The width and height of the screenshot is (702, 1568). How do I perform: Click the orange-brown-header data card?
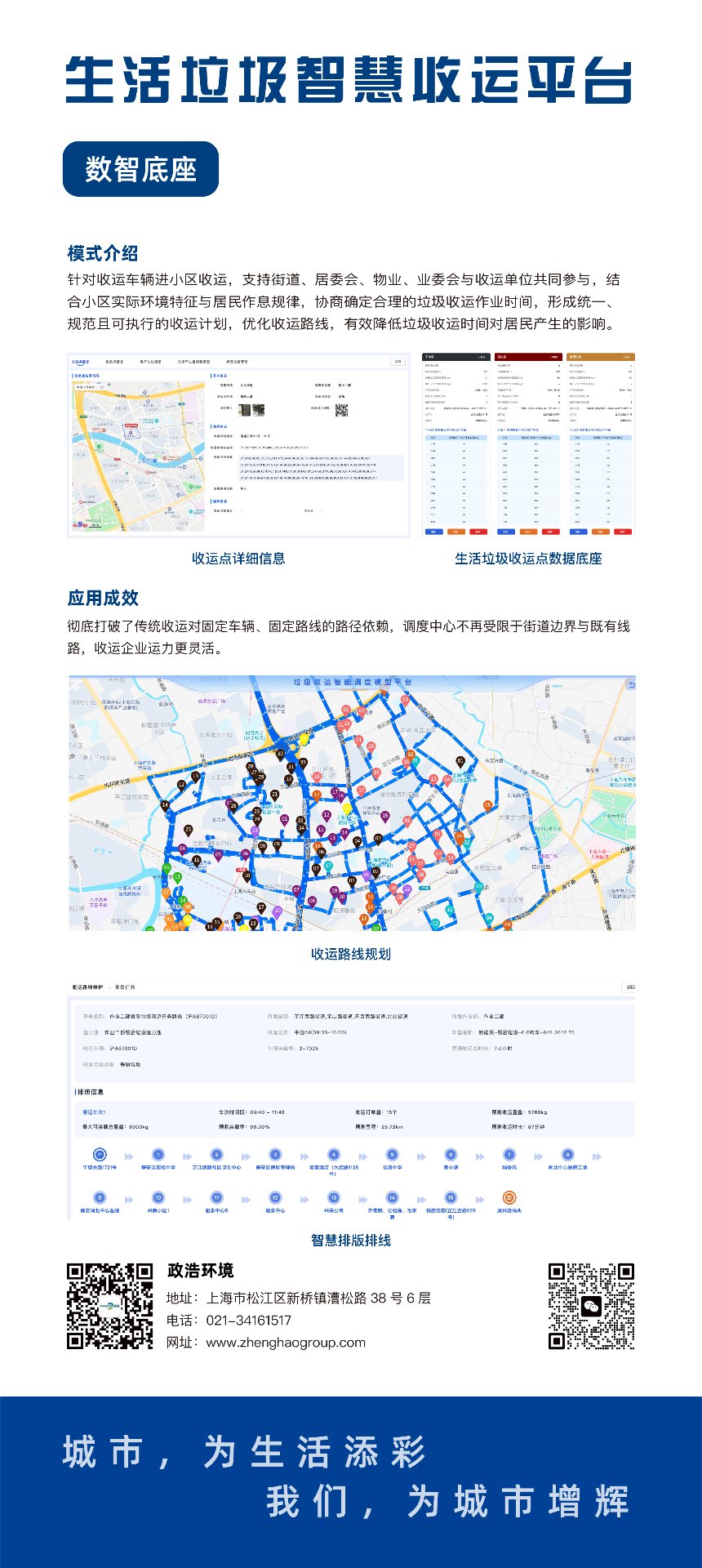[601, 445]
